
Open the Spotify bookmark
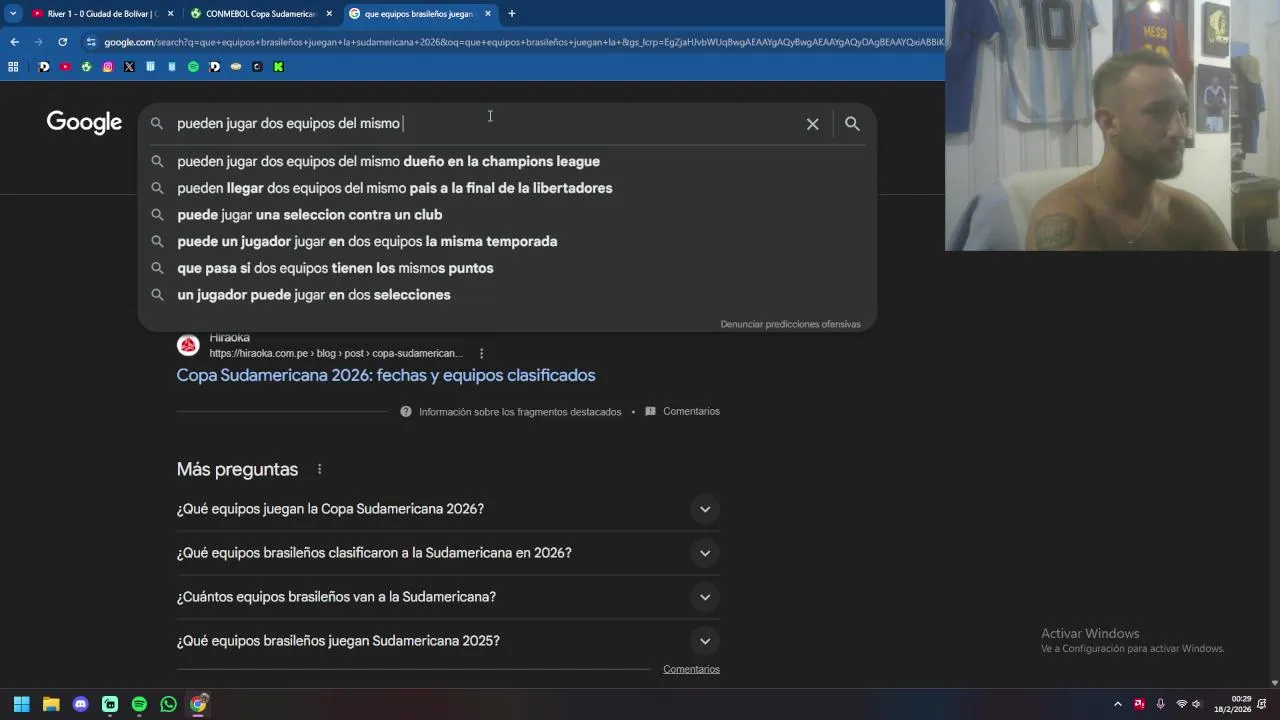pyautogui.click(x=193, y=67)
